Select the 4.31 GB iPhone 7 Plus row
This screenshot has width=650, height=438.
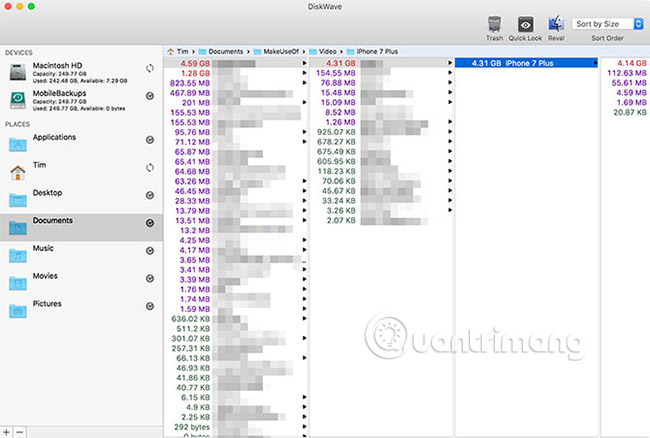point(526,63)
